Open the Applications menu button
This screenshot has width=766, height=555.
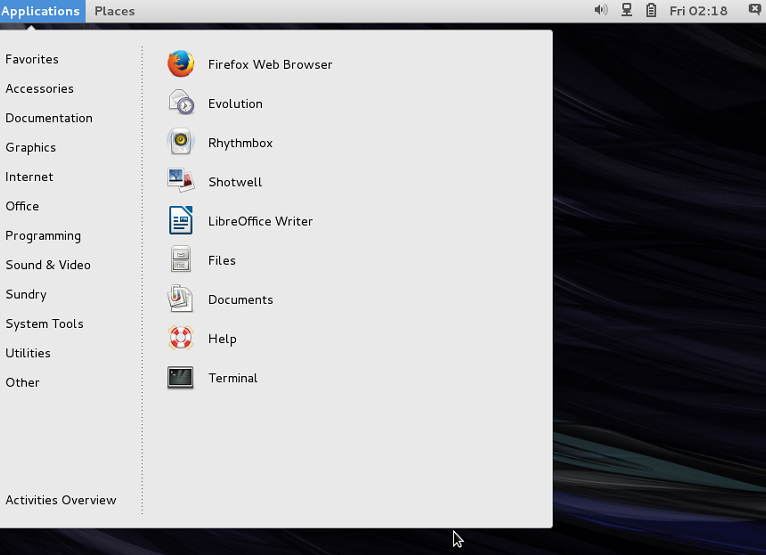[43, 11]
